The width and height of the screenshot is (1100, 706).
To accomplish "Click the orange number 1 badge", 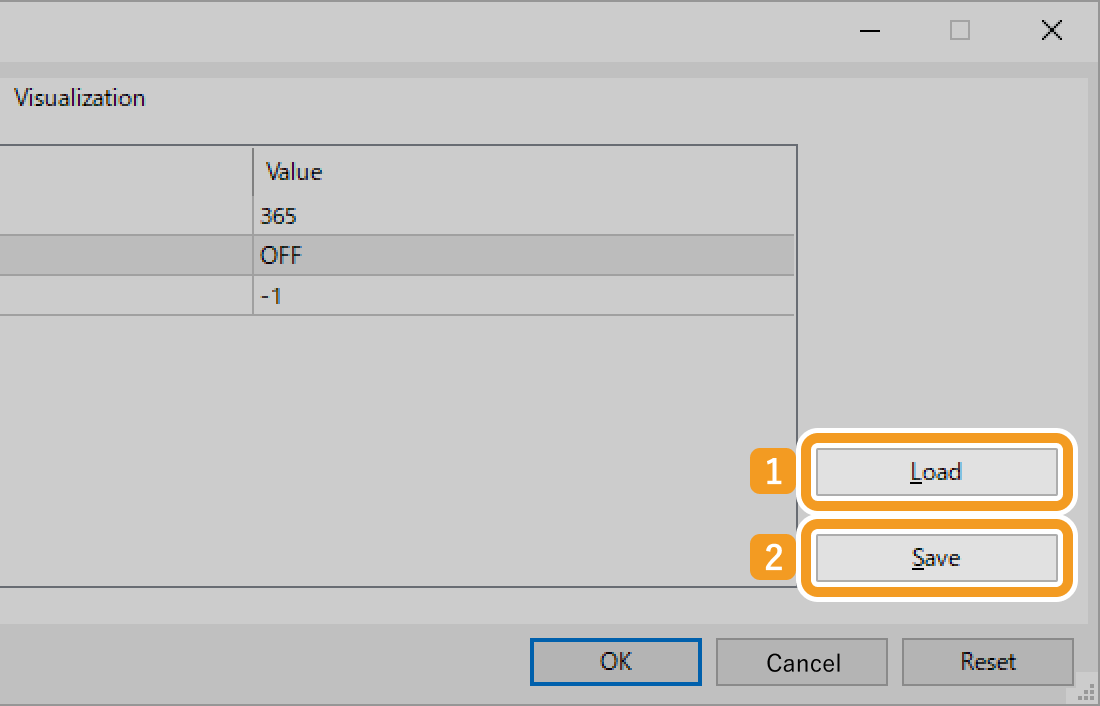I will point(773,473).
